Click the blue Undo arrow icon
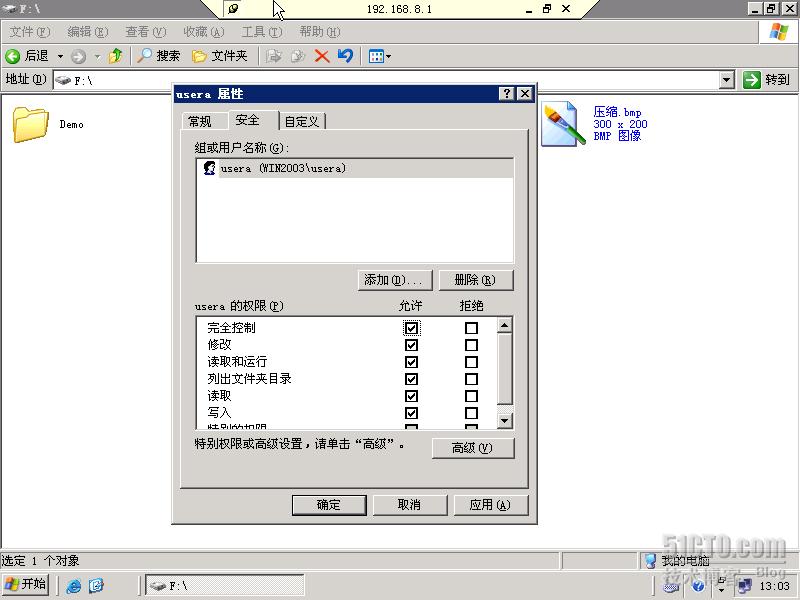The height and width of the screenshot is (600, 800). pyautogui.click(x=345, y=56)
